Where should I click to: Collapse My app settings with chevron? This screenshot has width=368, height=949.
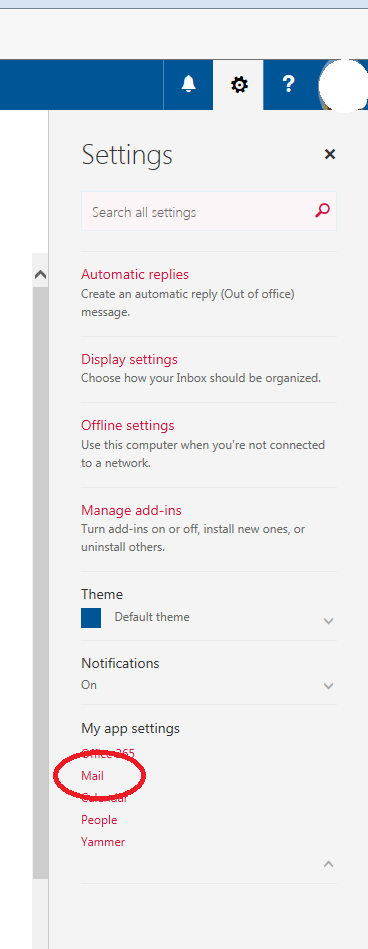(x=329, y=864)
